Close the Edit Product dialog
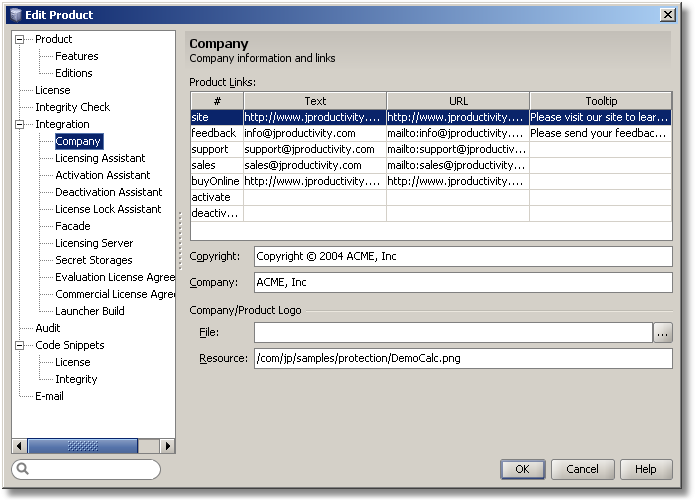696x503 pixels. click(667, 14)
